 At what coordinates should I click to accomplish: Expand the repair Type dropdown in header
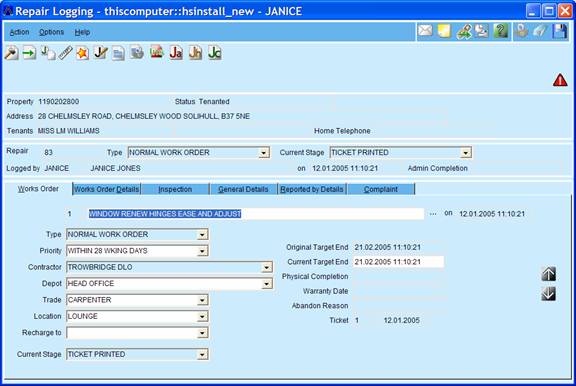264,153
